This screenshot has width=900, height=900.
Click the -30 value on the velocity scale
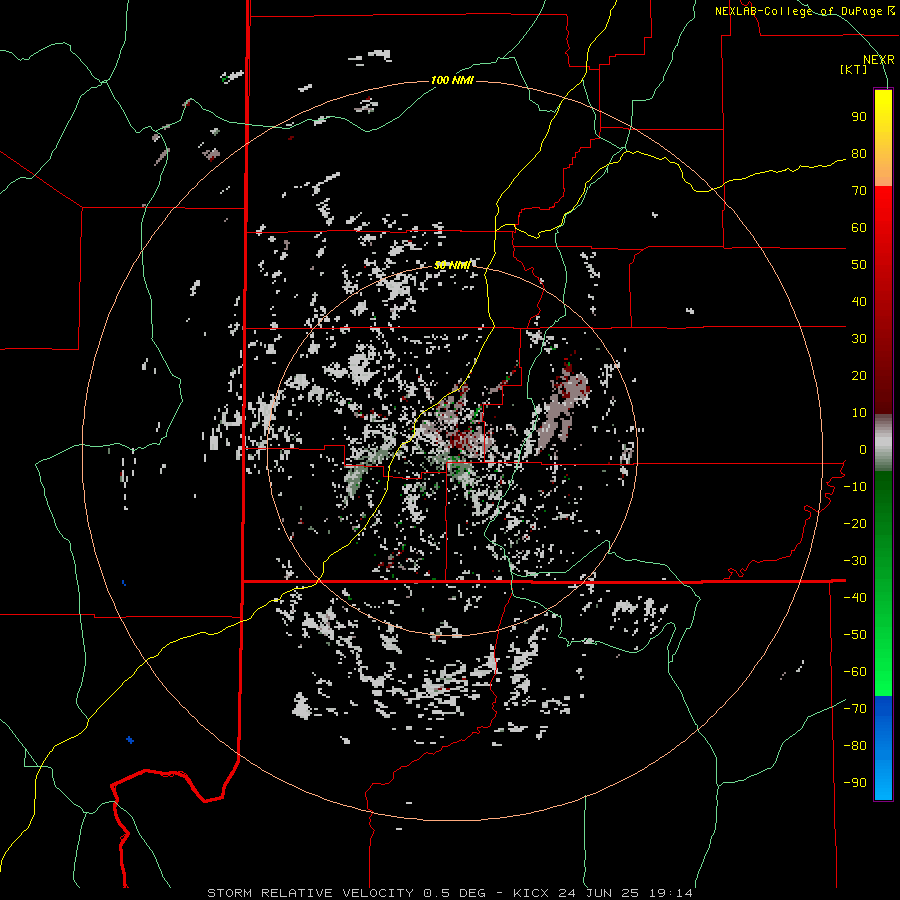[x=855, y=561]
